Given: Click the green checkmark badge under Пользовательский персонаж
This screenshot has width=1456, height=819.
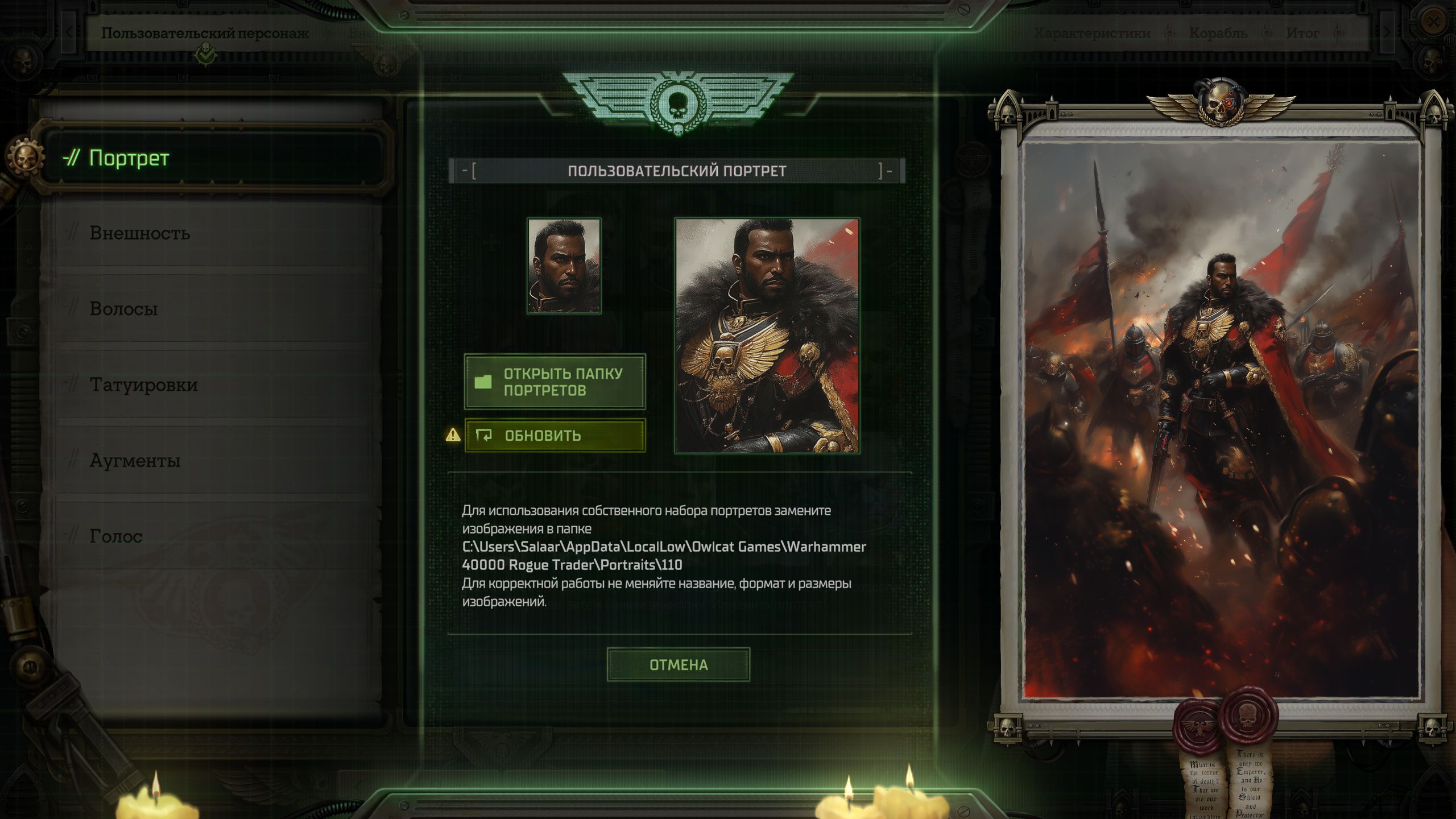Looking at the screenshot, I should (205, 55).
